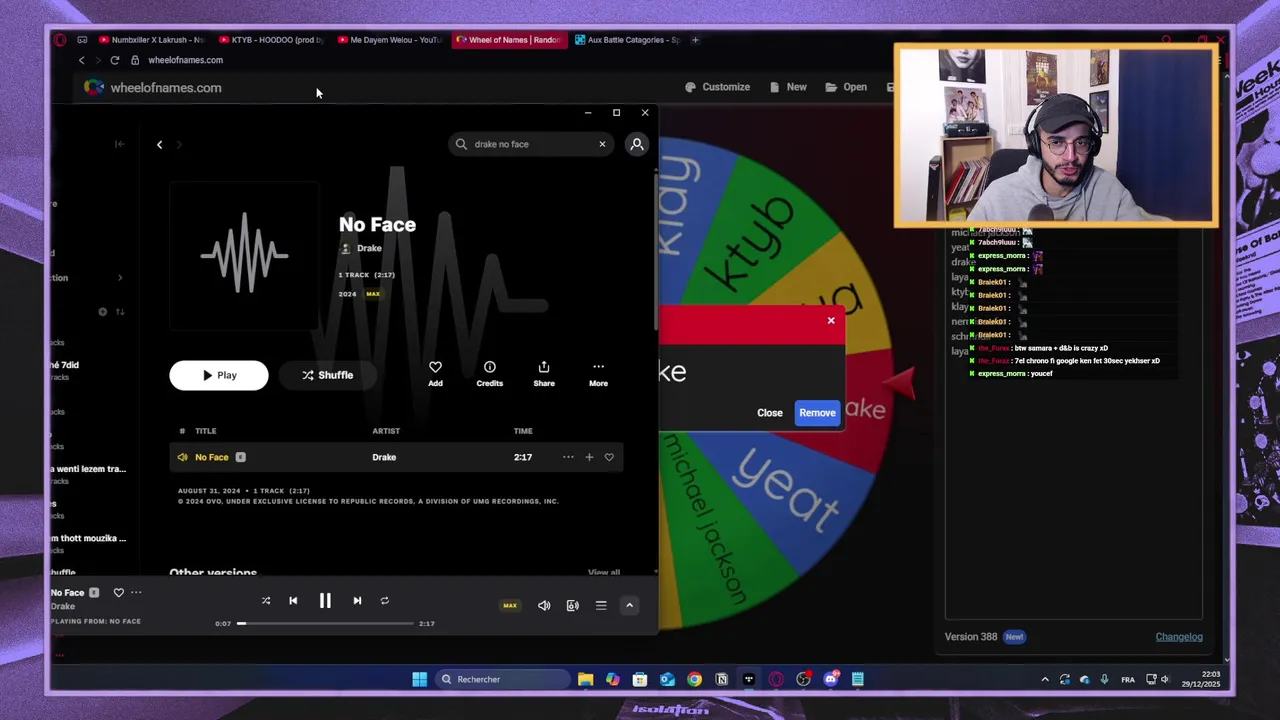Click the sidebar add playlist icon

pyautogui.click(x=102, y=312)
